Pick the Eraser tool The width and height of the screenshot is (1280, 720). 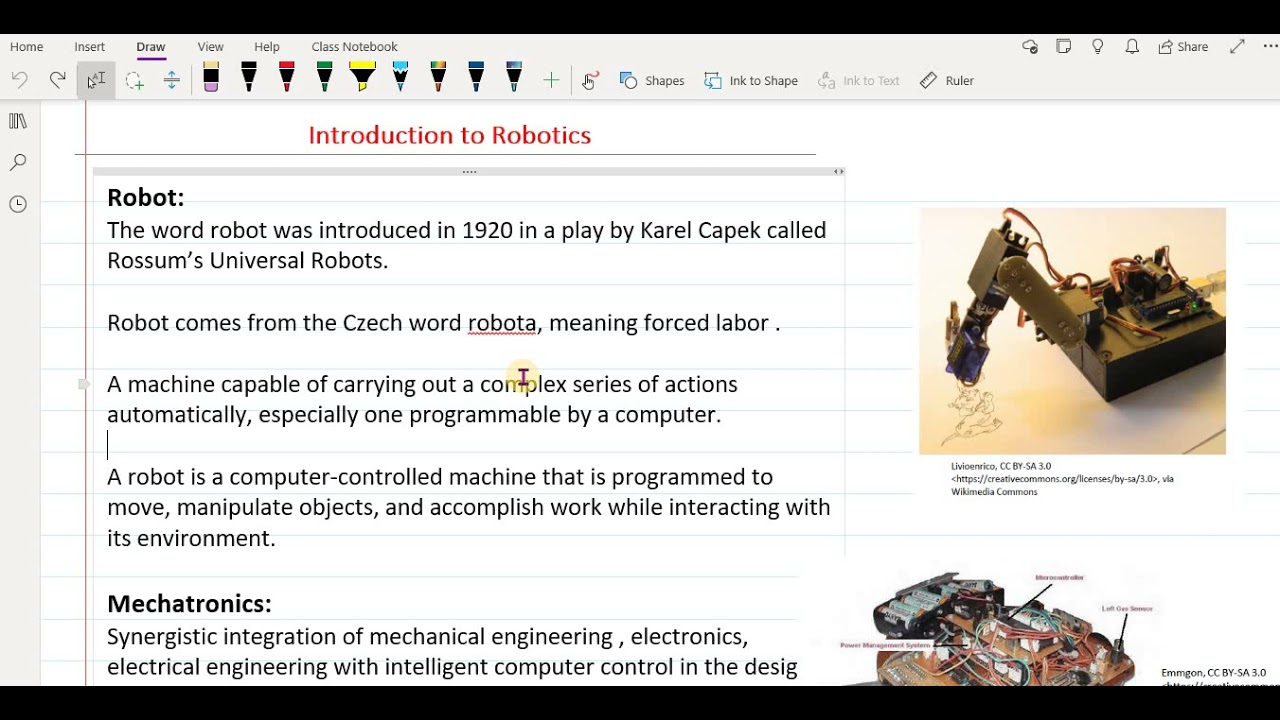click(211, 78)
